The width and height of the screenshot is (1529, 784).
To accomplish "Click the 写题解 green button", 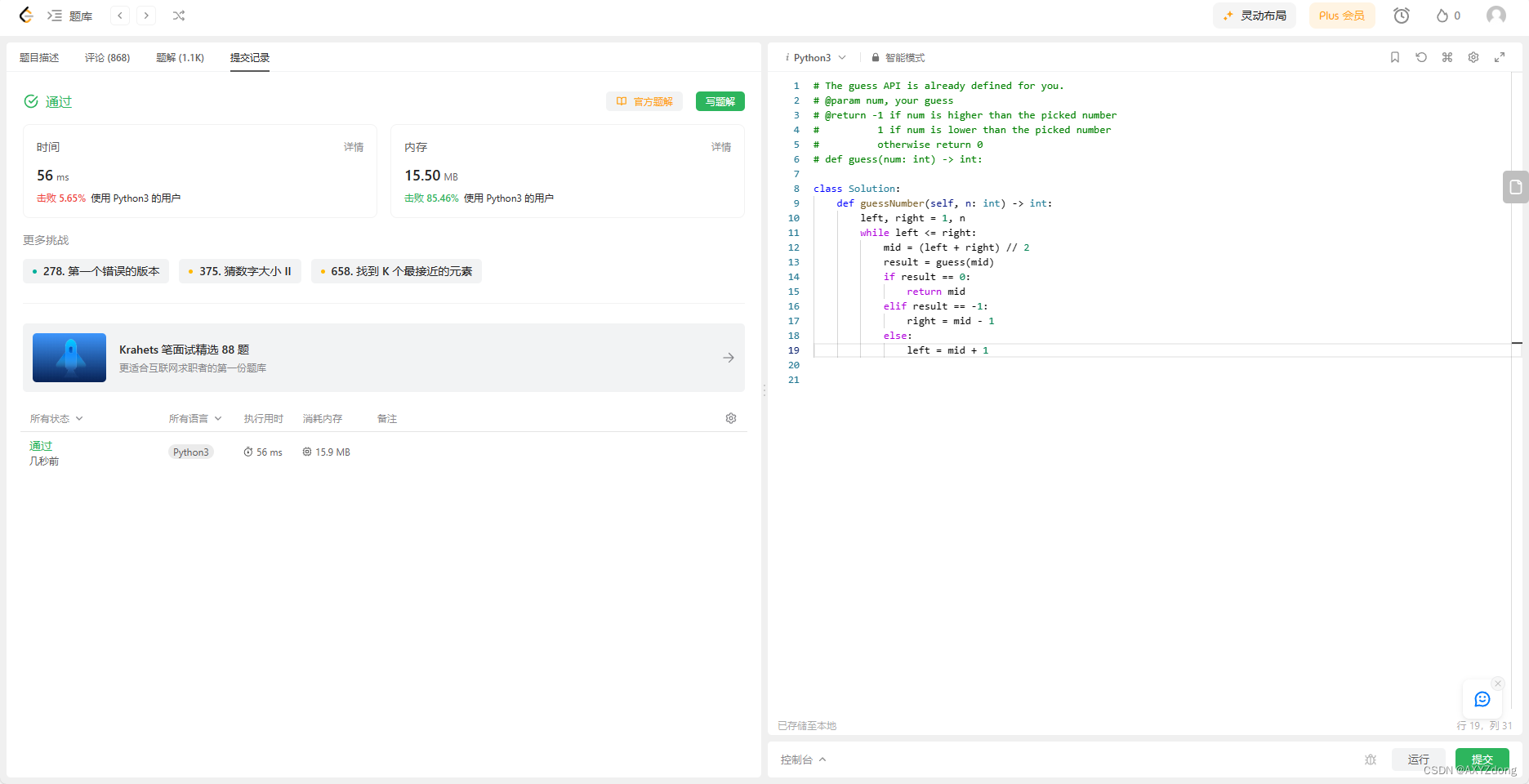I will click(720, 101).
